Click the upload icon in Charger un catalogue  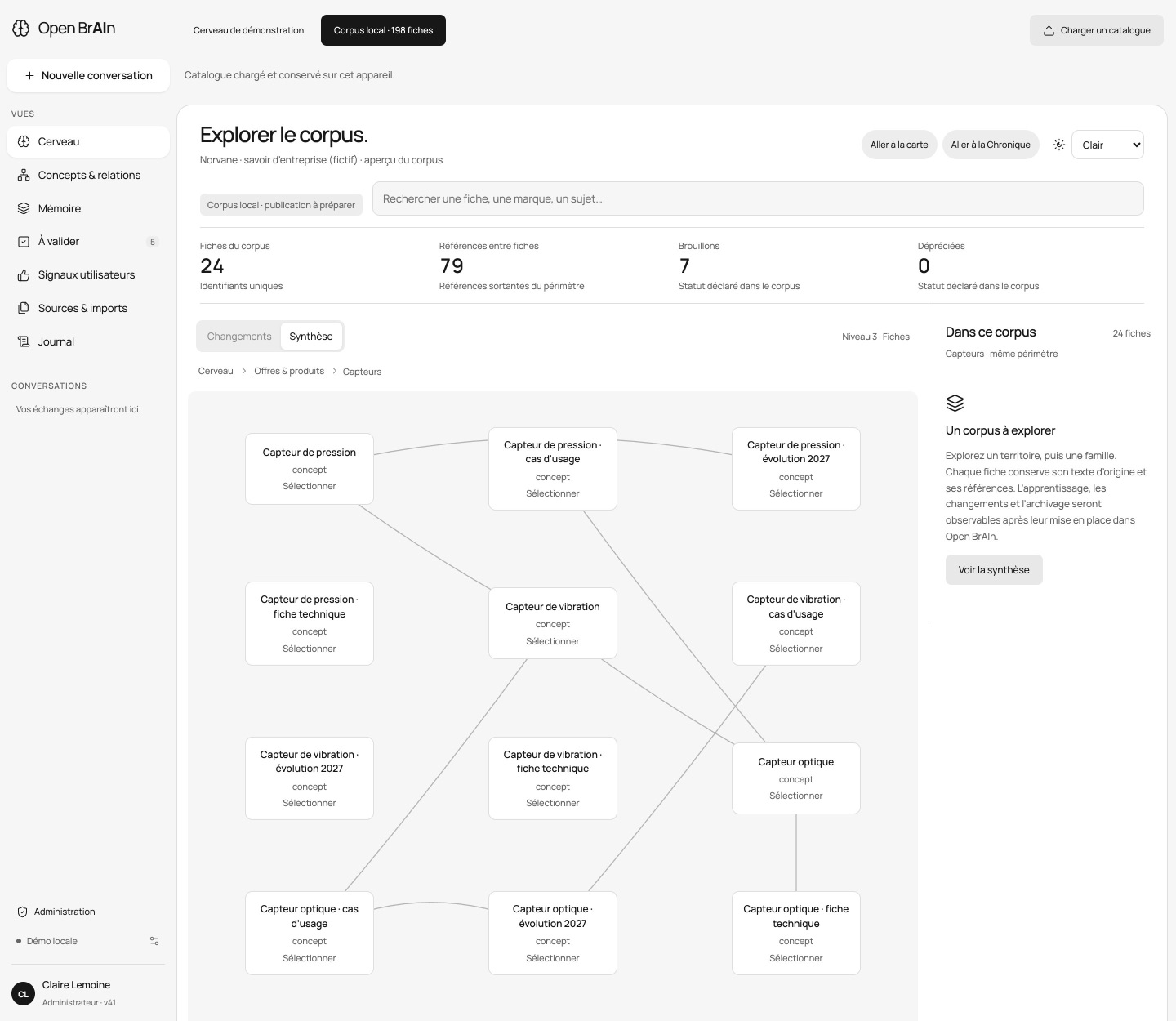pos(1049,30)
